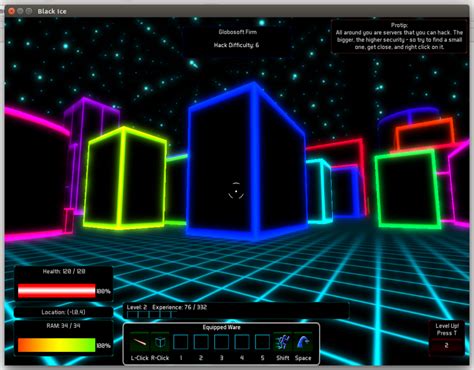
Task: Close the Black Ice window
Action: [11, 11]
